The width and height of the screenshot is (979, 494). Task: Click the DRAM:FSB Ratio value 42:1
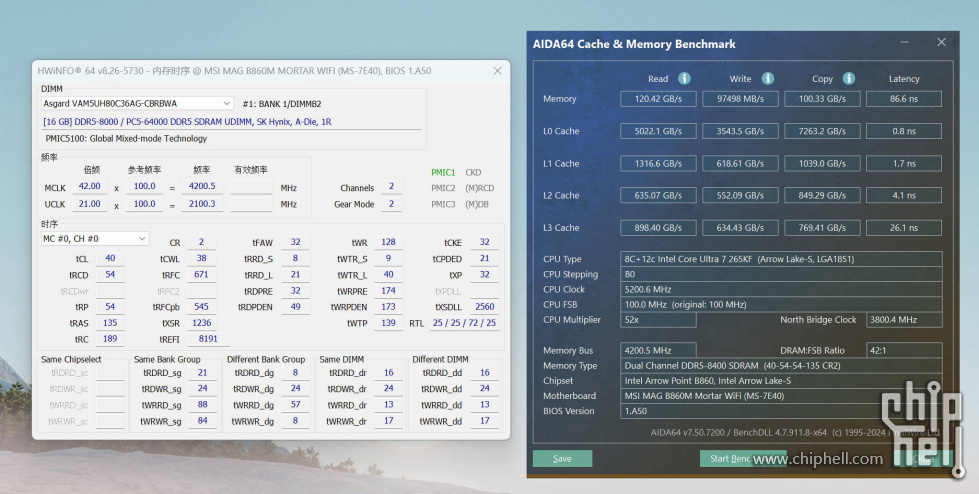tap(903, 350)
